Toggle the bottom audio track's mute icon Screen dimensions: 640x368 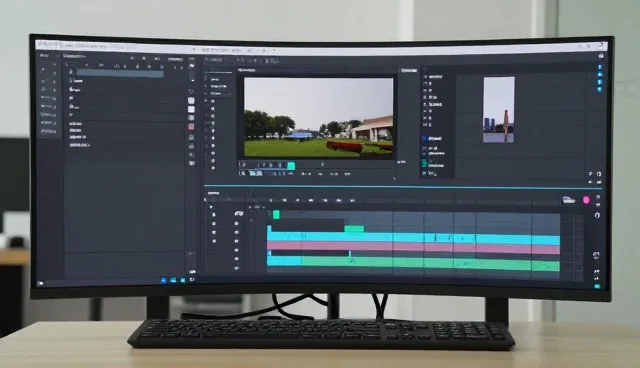(236, 268)
